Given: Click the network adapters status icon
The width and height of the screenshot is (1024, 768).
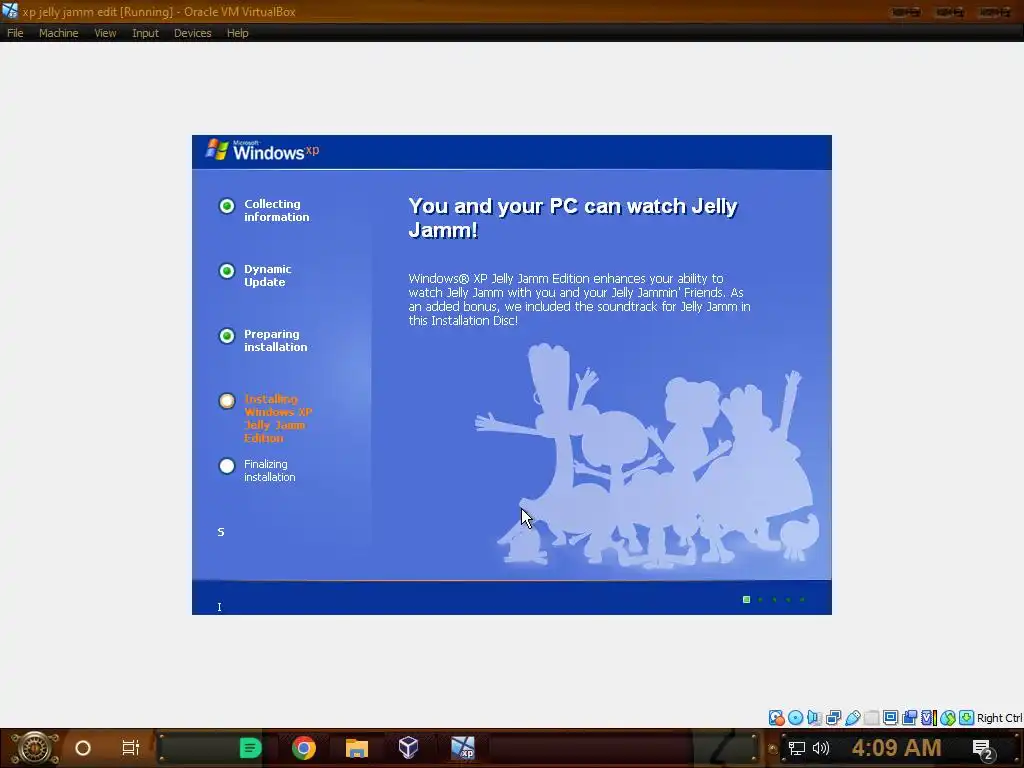Looking at the screenshot, I should [x=833, y=718].
